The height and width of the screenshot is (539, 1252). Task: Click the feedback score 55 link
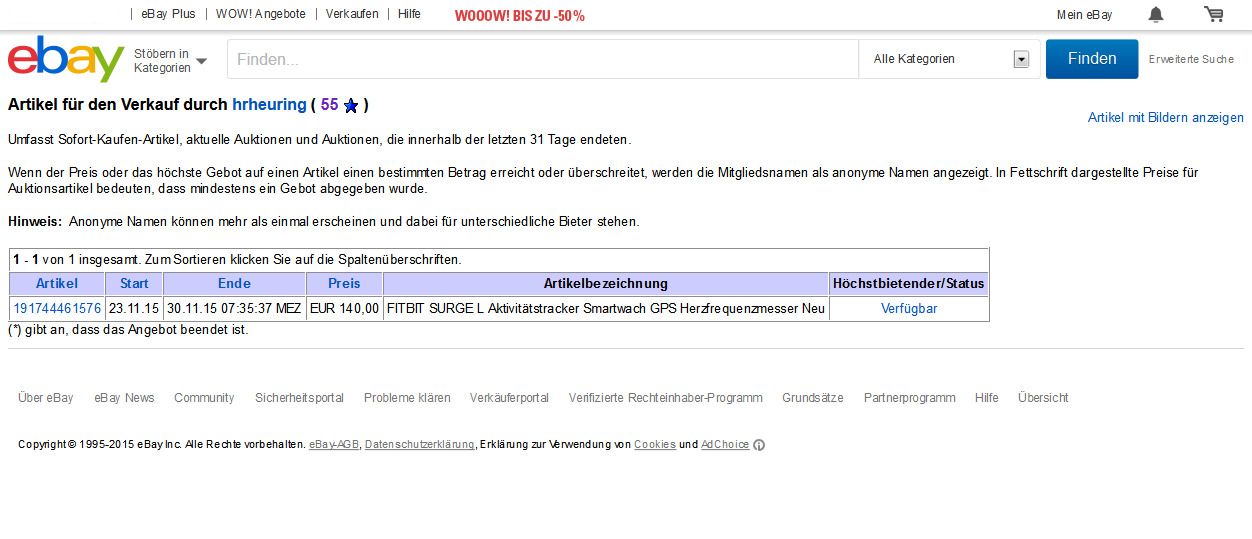pyautogui.click(x=329, y=104)
